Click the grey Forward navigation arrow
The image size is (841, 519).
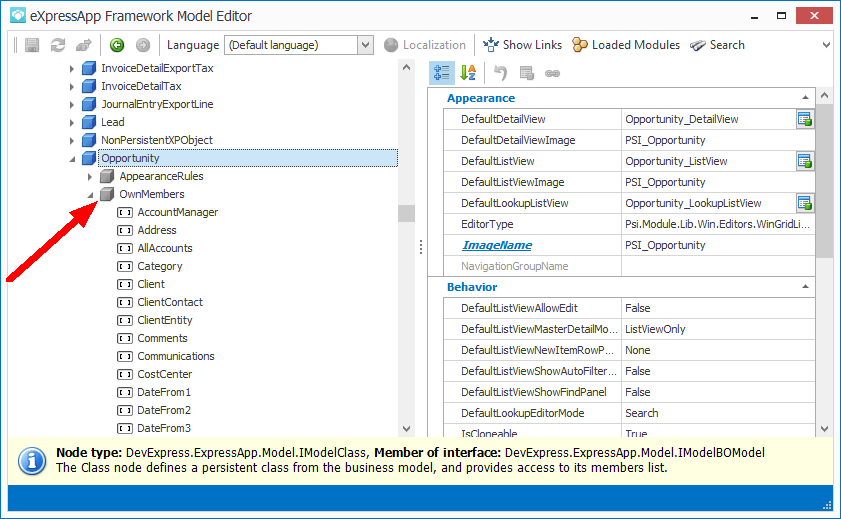point(143,45)
